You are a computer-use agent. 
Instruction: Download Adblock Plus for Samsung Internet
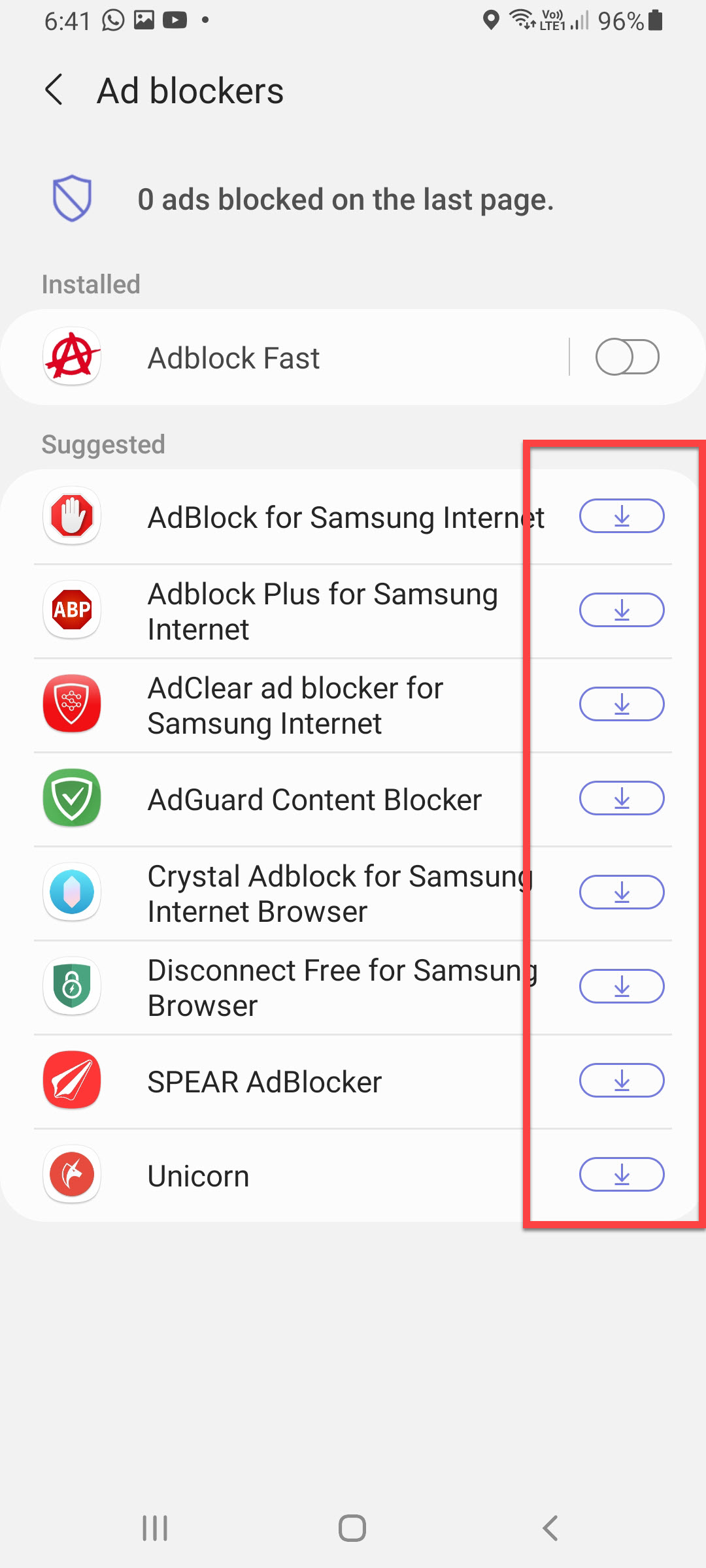(622, 610)
